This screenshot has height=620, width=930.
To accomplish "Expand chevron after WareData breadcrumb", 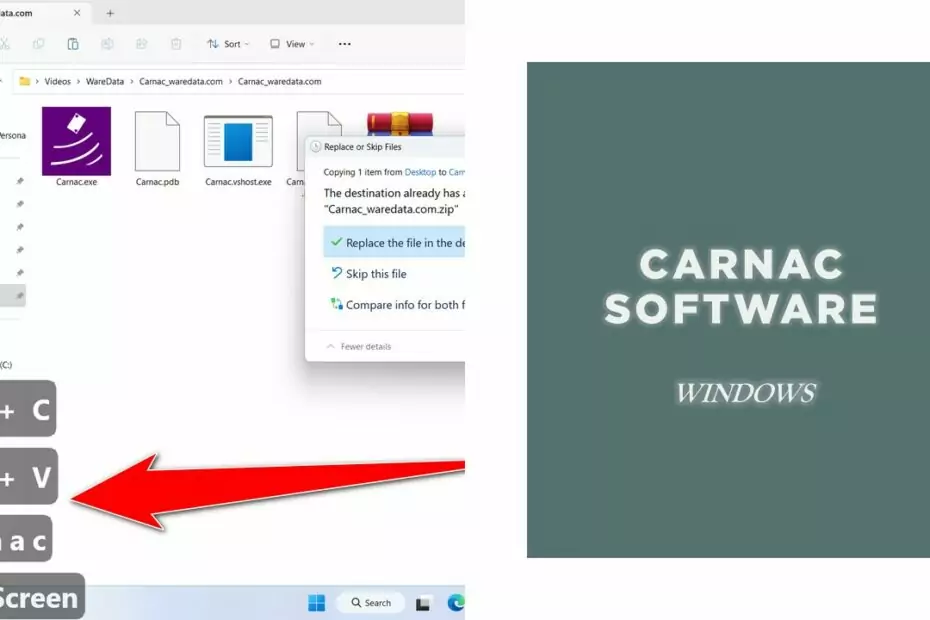I will pos(132,81).
